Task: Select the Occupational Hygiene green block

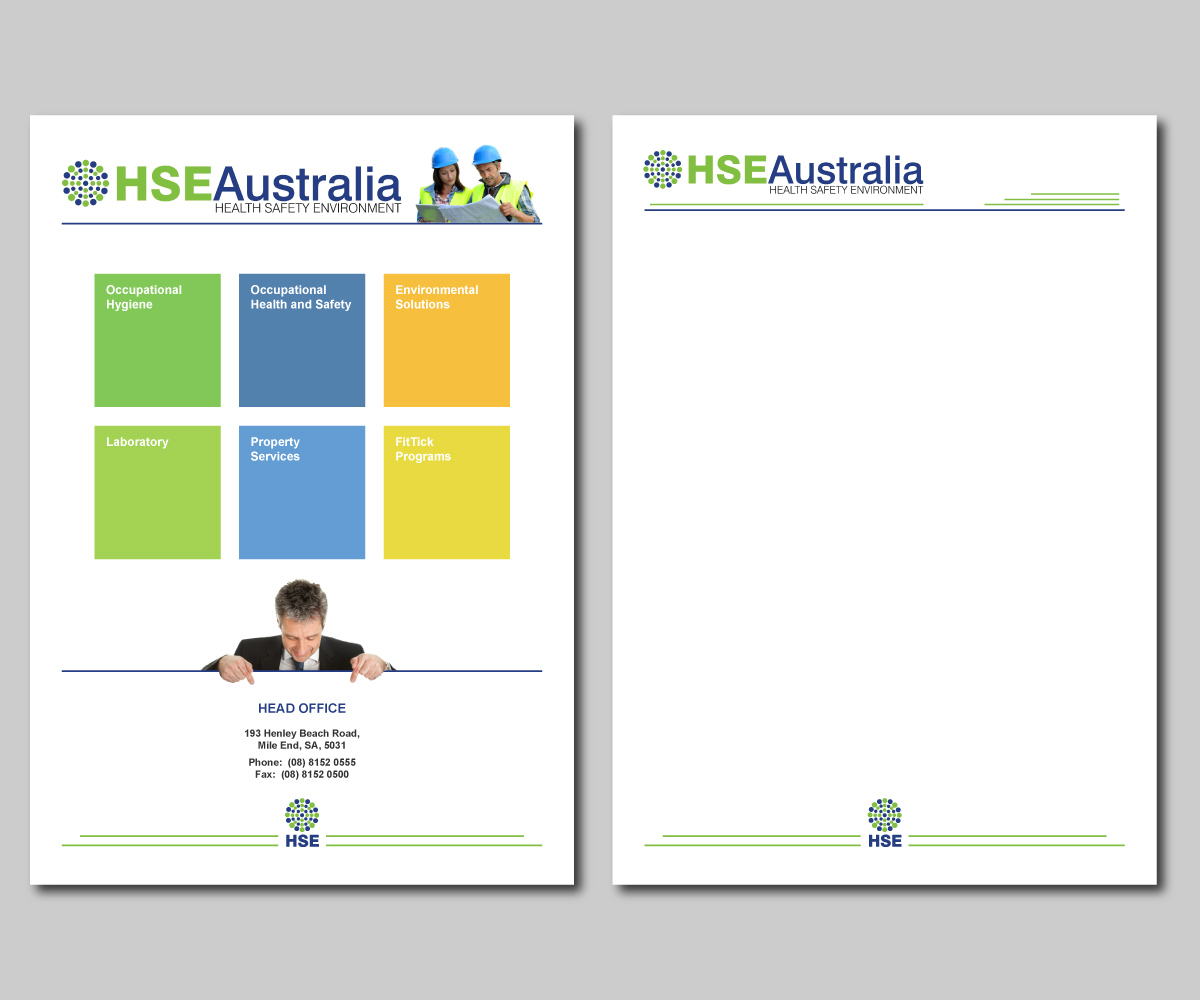Action: coord(157,340)
